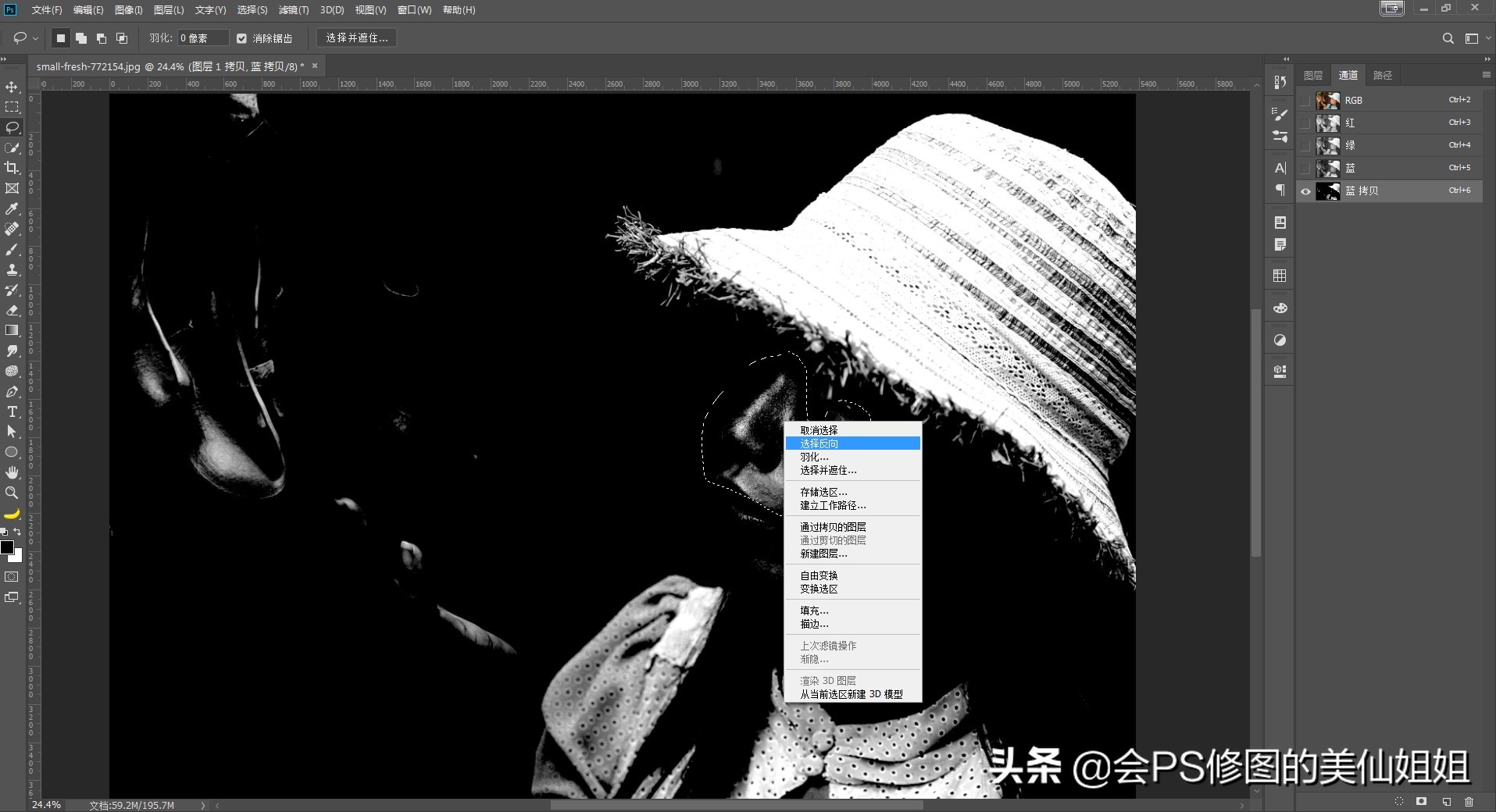
Task: Enable visibility of the 红 channel
Action: coord(1305,123)
